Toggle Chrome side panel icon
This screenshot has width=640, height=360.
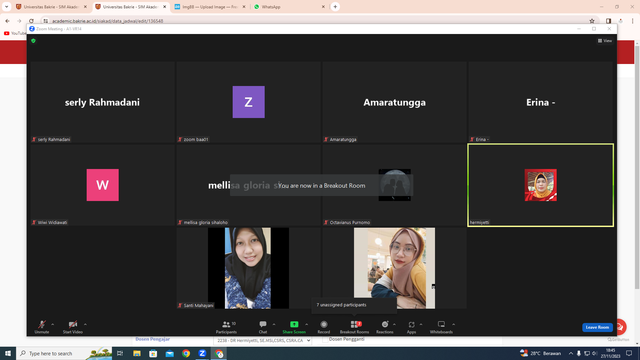609,21
